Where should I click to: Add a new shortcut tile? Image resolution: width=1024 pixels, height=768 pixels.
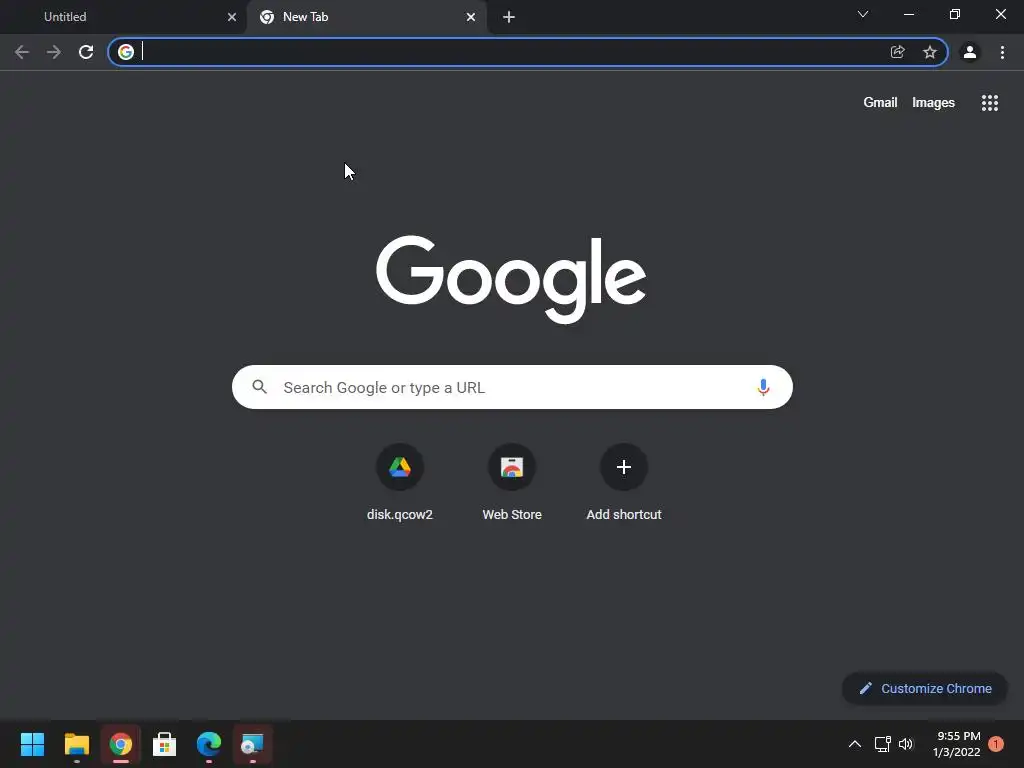tap(624, 483)
